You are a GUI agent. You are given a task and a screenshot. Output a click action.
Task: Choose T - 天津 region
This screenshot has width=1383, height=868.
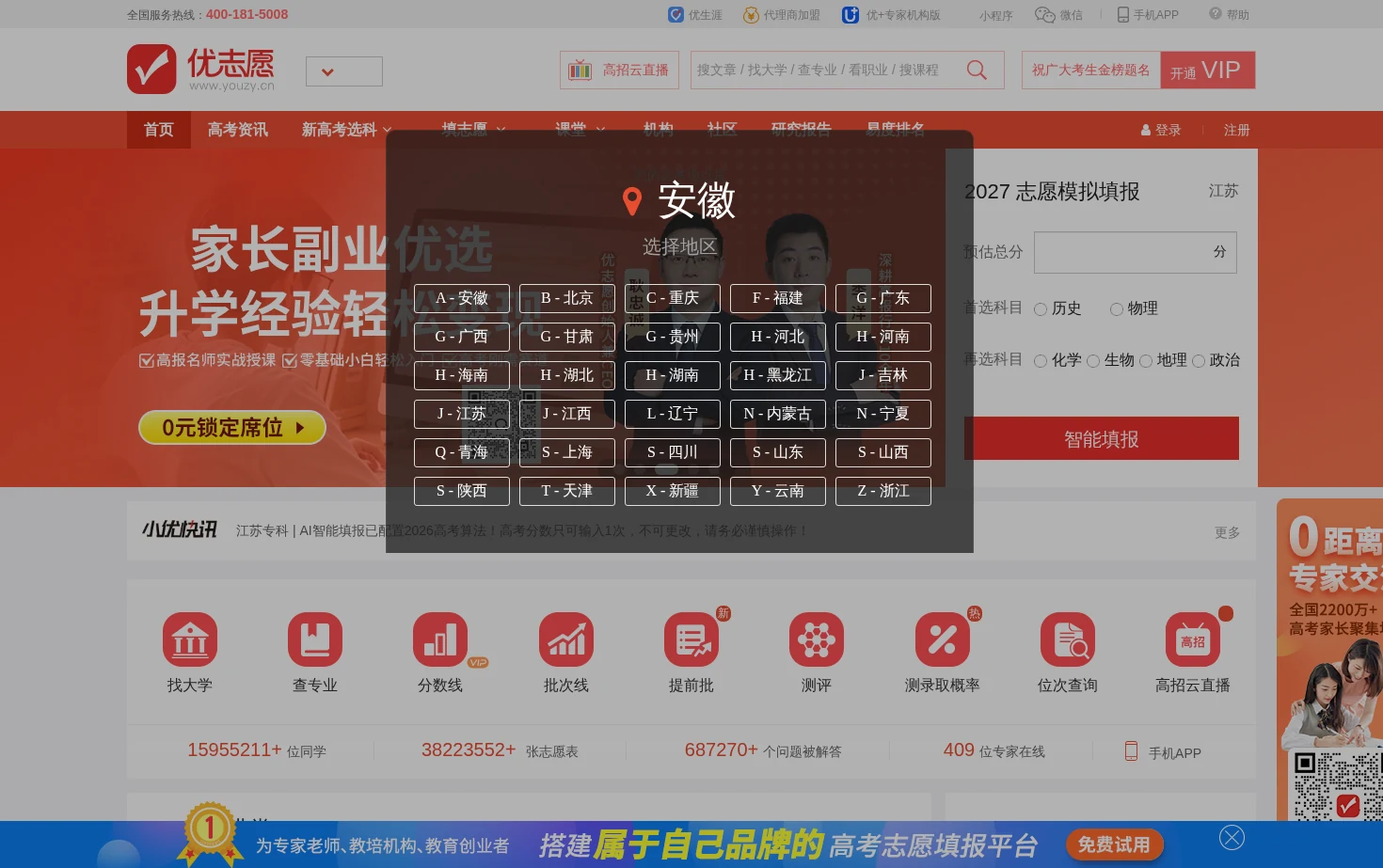click(x=567, y=491)
